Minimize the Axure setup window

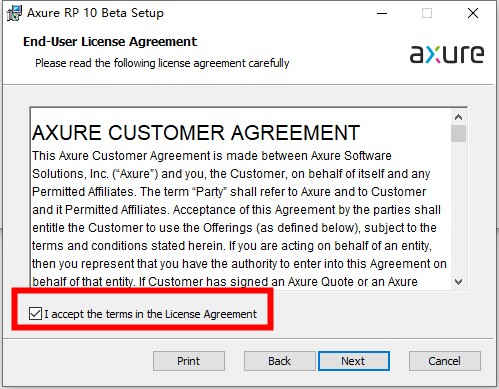(x=382, y=13)
